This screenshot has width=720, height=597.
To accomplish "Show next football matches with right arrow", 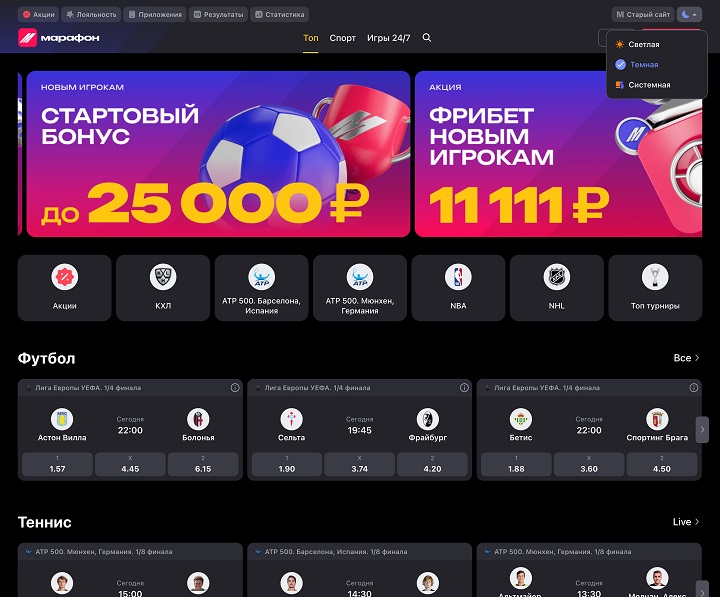I will tap(702, 430).
